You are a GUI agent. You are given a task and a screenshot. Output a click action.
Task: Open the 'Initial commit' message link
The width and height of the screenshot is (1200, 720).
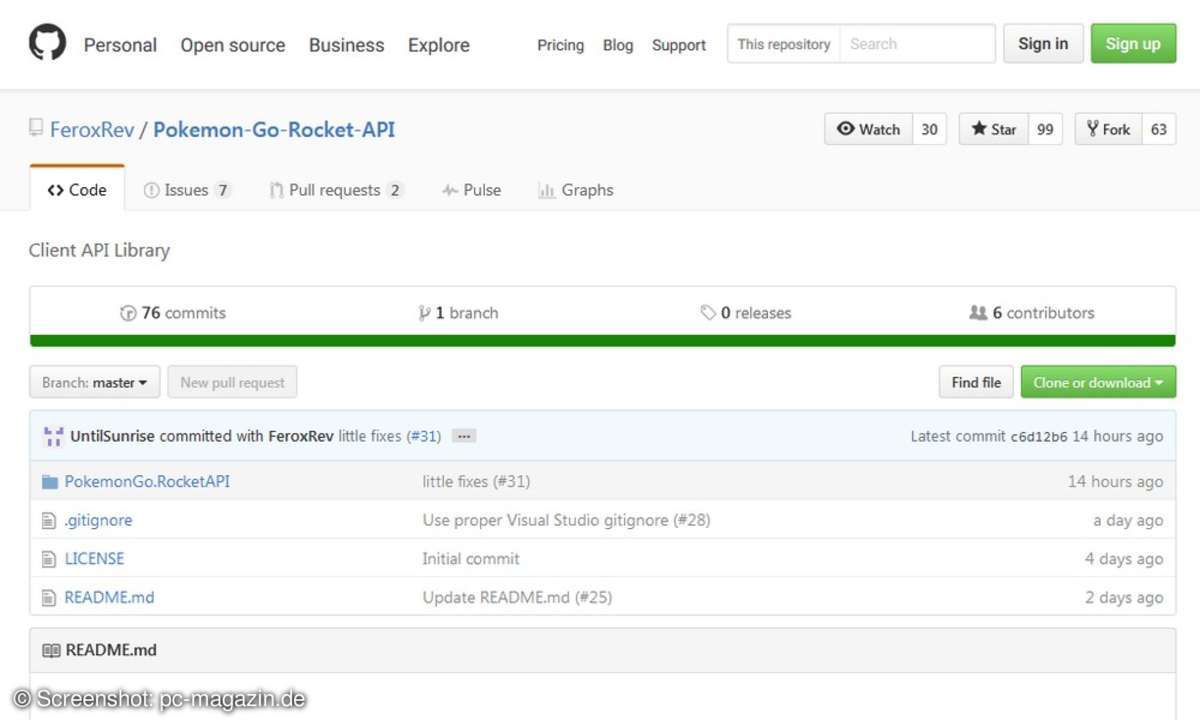click(x=471, y=558)
